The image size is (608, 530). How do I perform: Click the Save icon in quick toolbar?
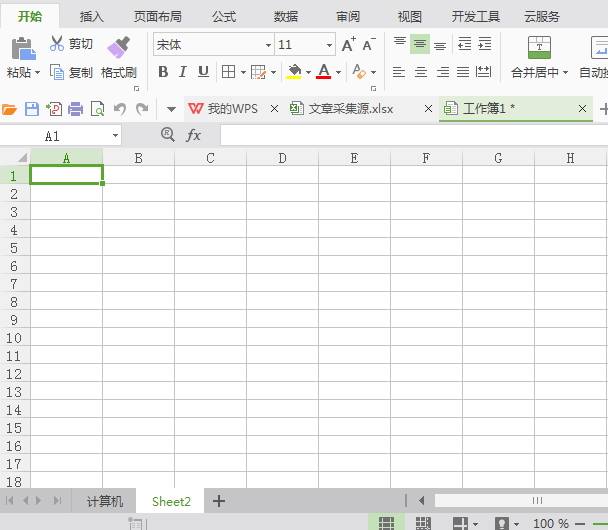coord(32,109)
